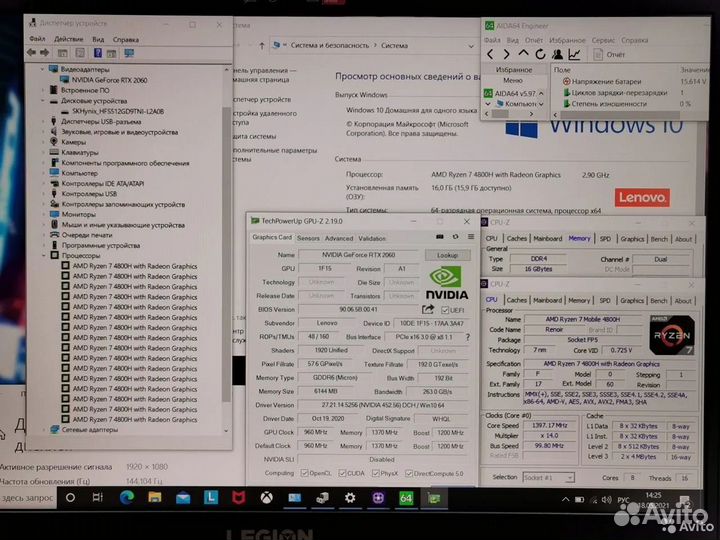Open GPU-Z hamburger menu icon
Image resolution: width=720 pixels, height=540 pixels.
click(x=471, y=237)
